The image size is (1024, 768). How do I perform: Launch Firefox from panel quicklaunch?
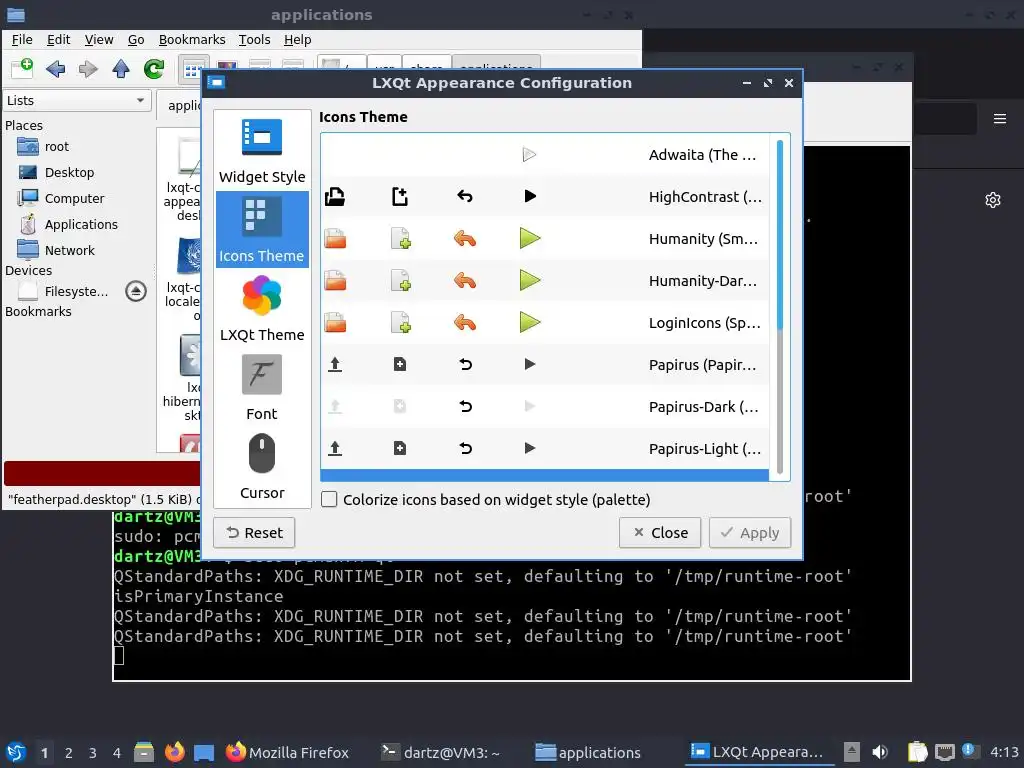pos(174,752)
